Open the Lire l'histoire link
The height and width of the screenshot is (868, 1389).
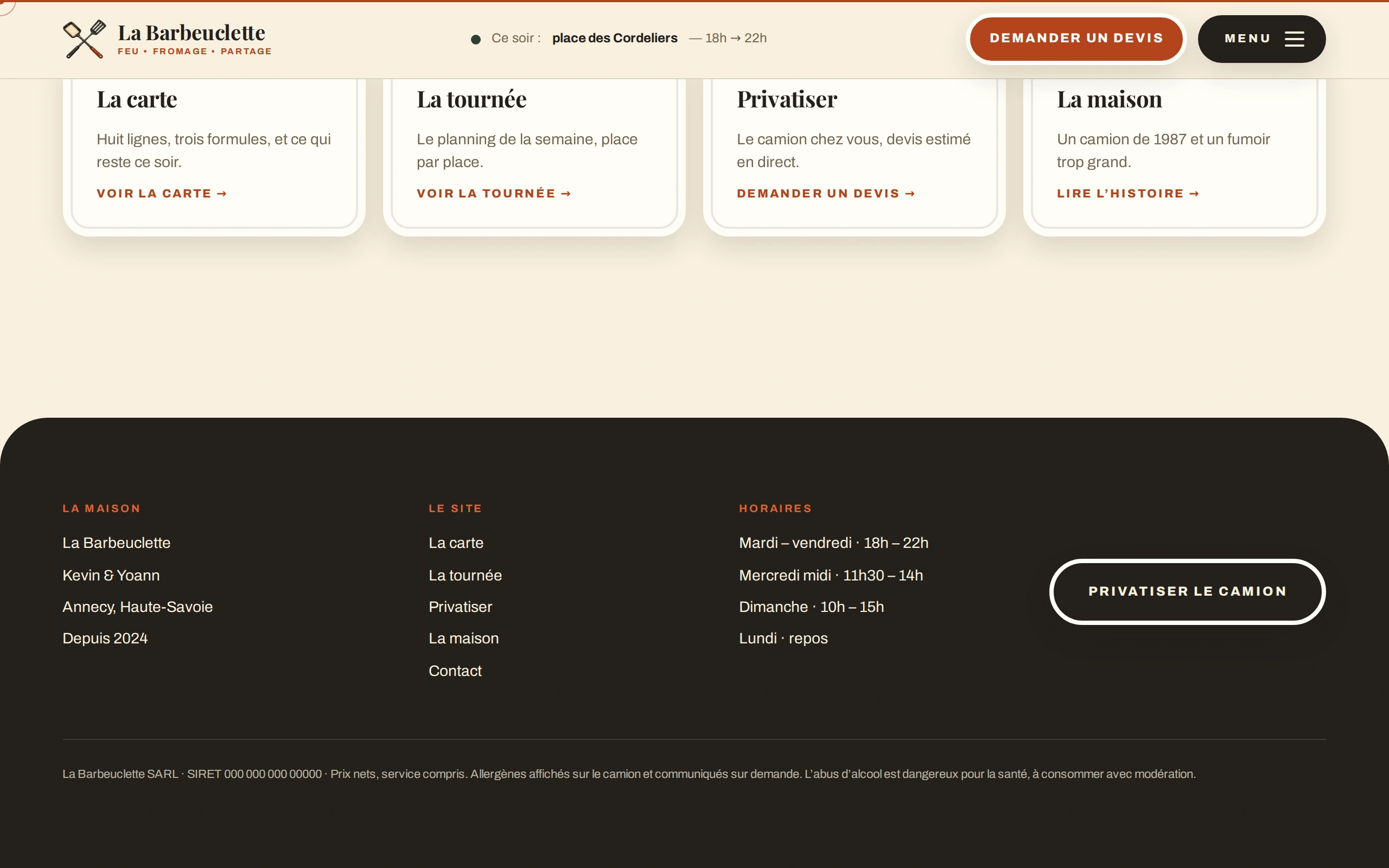click(1129, 194)
